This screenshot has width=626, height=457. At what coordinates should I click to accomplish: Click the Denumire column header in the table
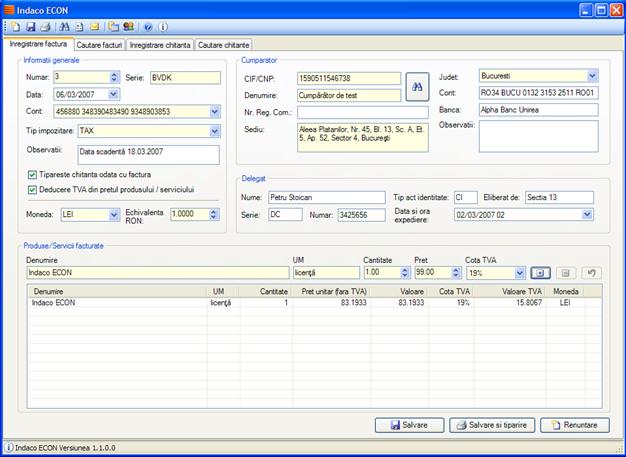(x=117, y=292)
